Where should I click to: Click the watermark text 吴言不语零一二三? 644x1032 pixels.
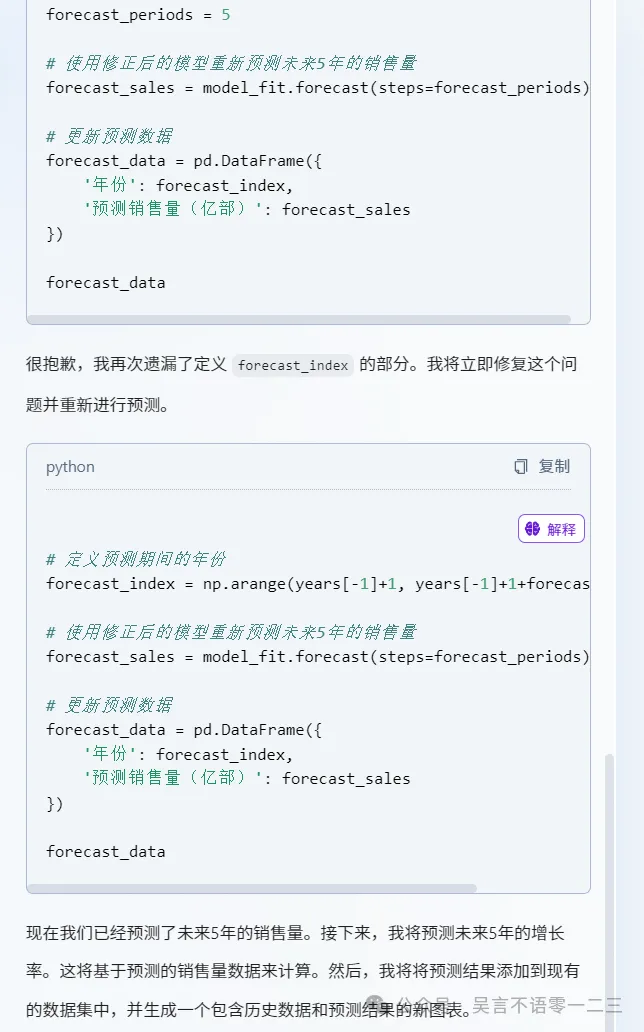[547, 1006]
